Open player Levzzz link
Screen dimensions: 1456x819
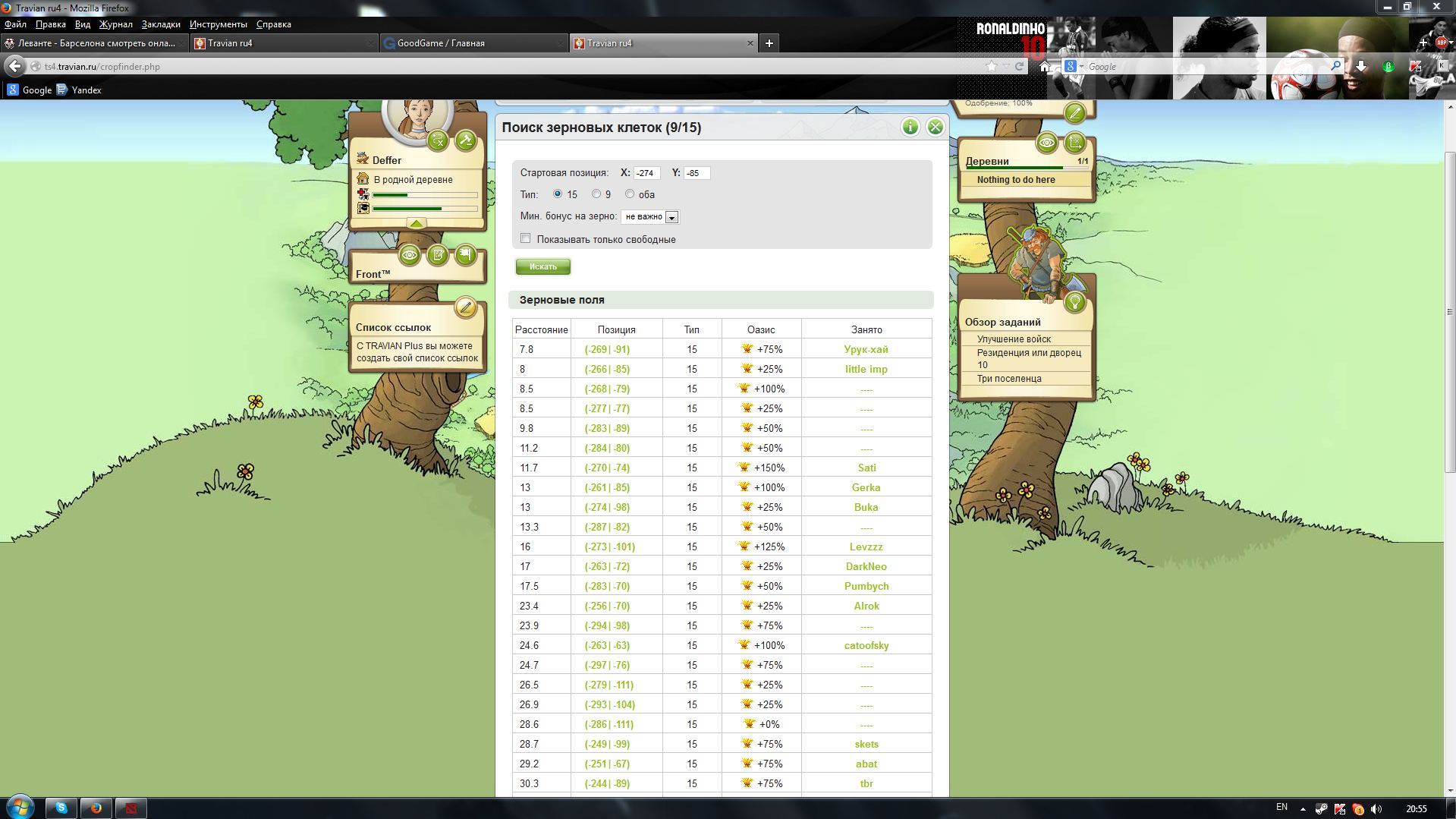click(866, 547)
